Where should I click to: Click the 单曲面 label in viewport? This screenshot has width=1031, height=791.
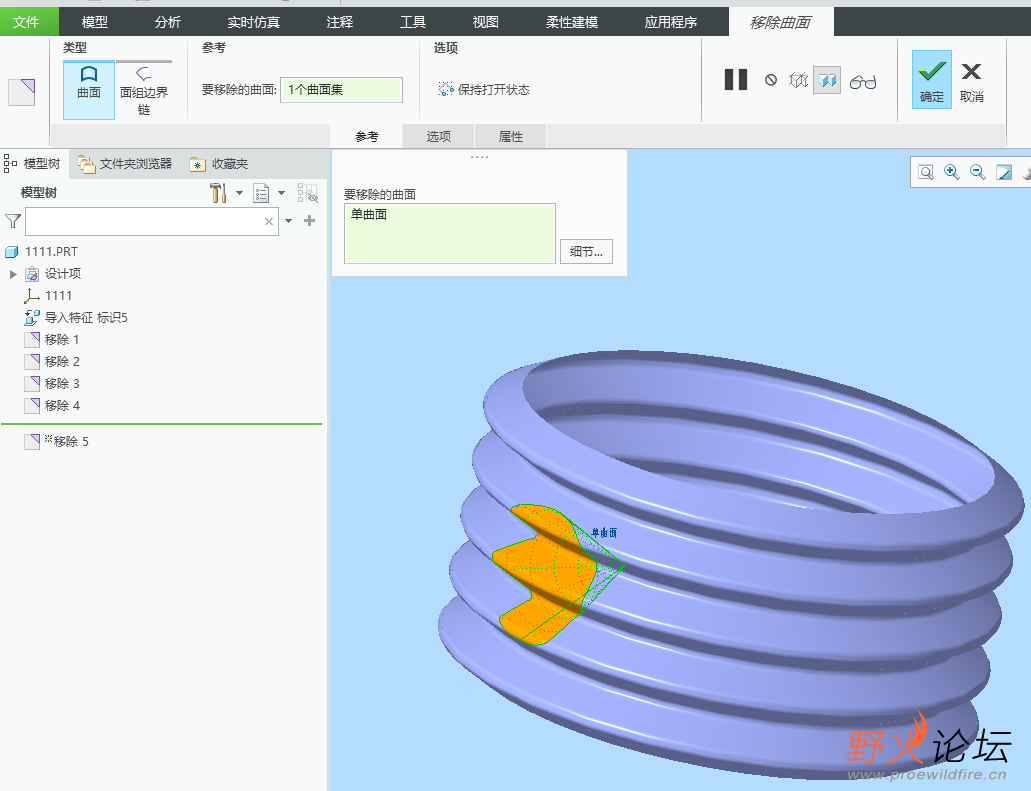(x=604, y=533)
